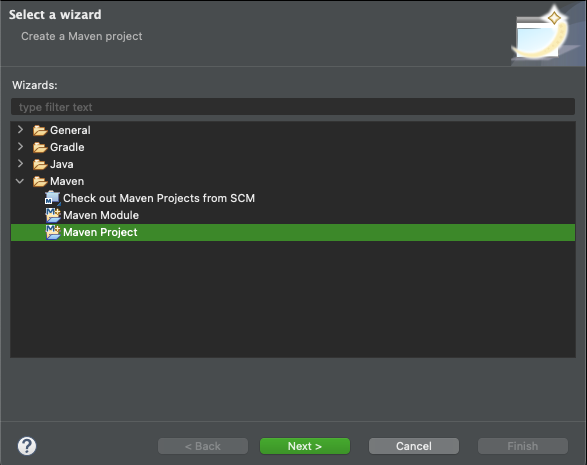Focus the type filter text field
The image size is (587, 465).
pyautogui.click(x=293, y=107)
